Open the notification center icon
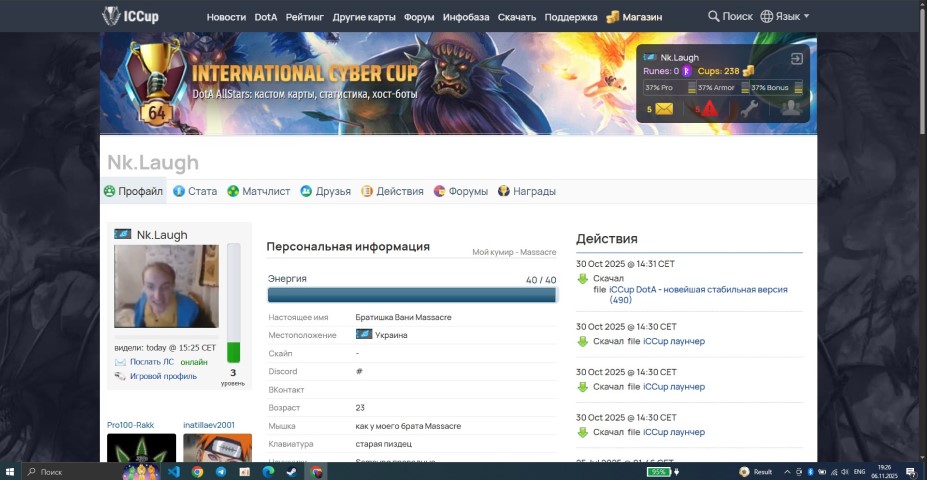Image resolution: width=927 pixels, height=480 pixels. point(911,472)
